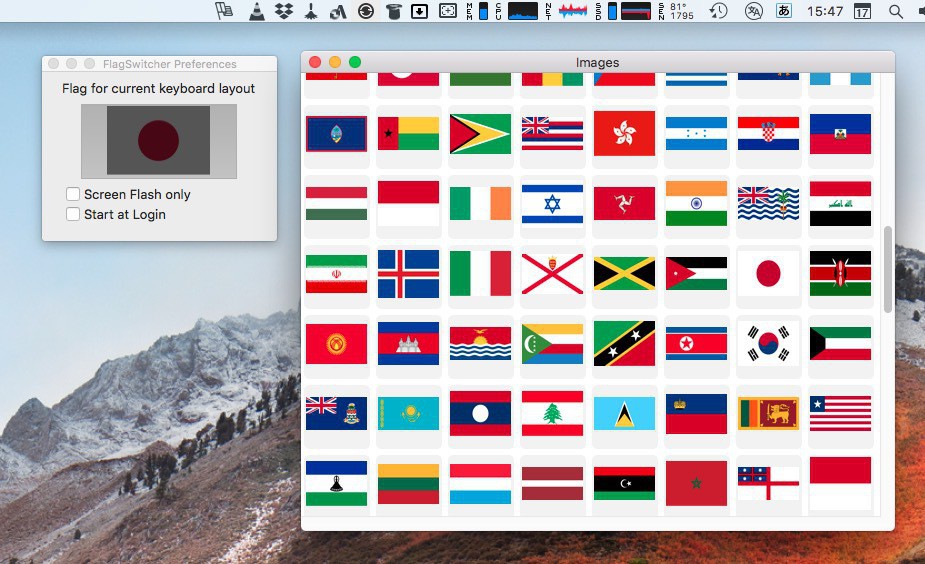Select the Italy flag image
This screenshot has height=564, width=925.
480,273
